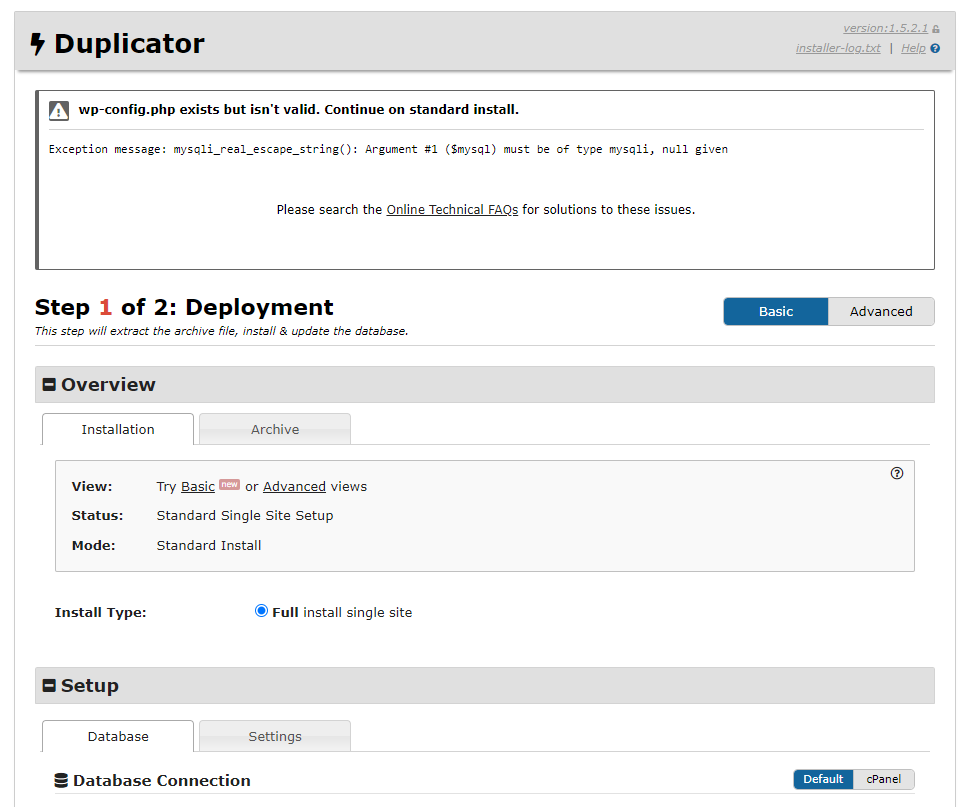Open installer-log.txt link
Viewport: 970px width, 807px height.
click(838, 48)
